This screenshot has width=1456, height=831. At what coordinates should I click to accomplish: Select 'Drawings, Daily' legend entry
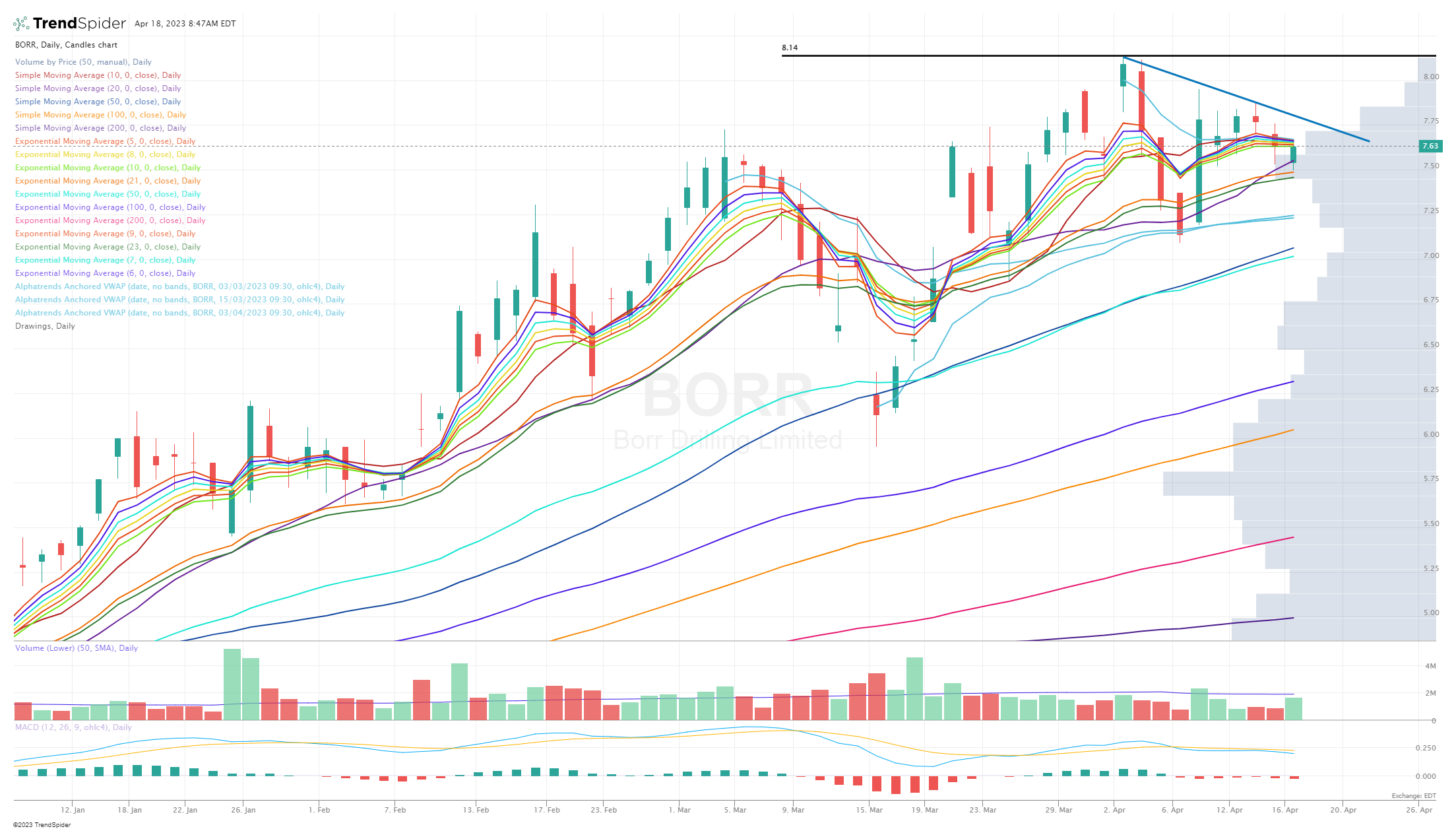coord(45,326)
